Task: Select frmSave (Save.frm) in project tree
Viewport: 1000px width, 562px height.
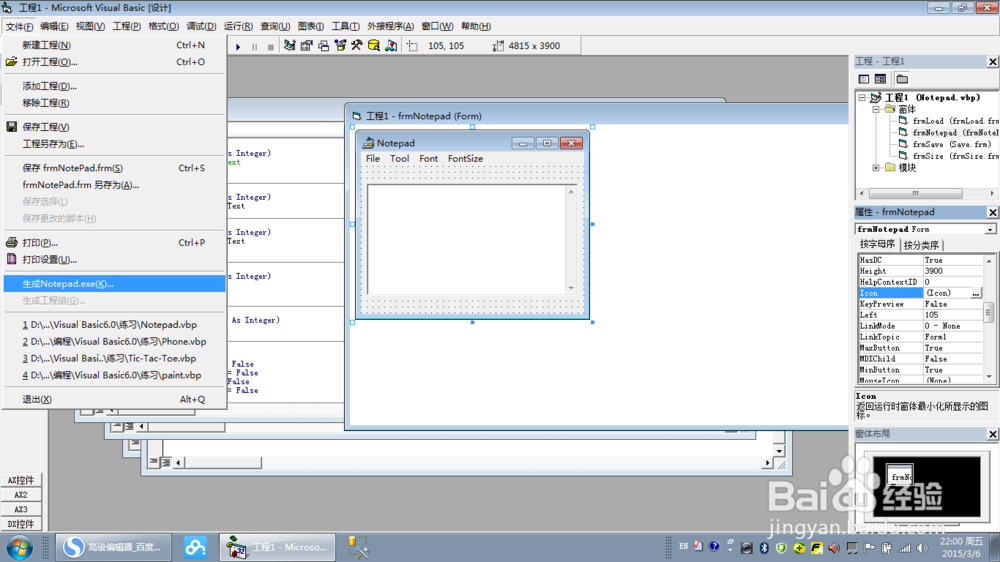Action: tap(945, 144)
